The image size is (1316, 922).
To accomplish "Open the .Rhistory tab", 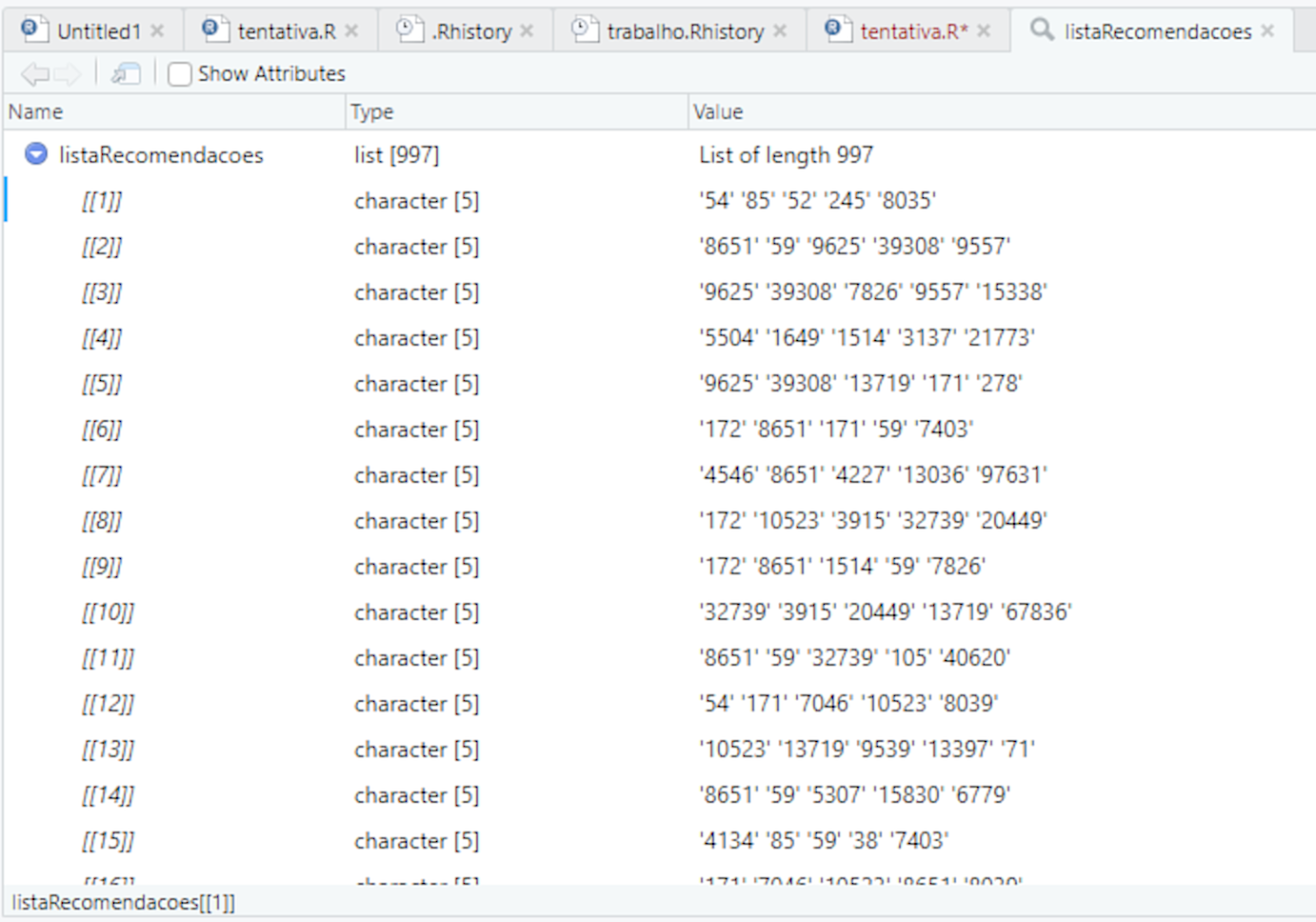I will 471,31.
